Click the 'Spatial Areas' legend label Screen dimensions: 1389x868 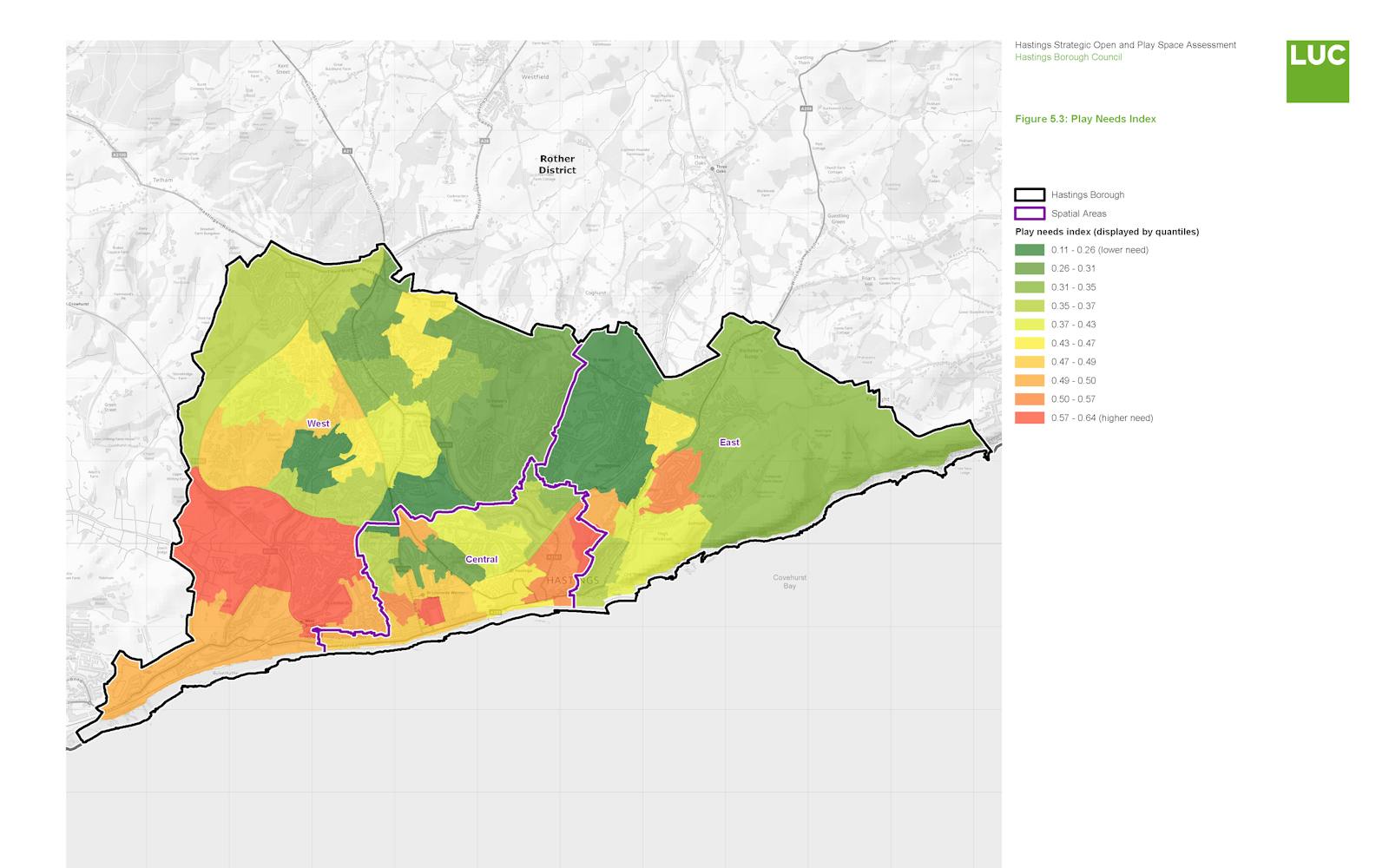(x=1078, y=214)
